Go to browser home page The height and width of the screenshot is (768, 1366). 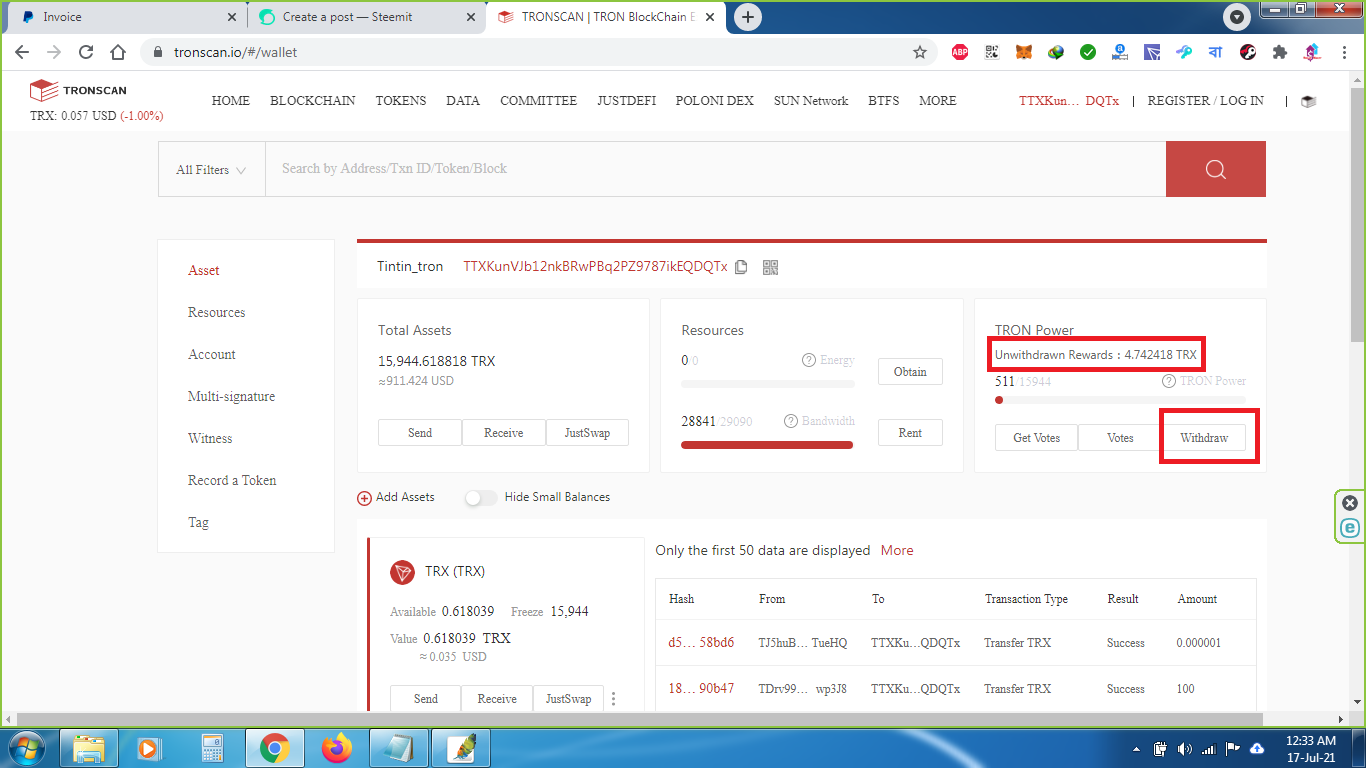pos(118,52)
